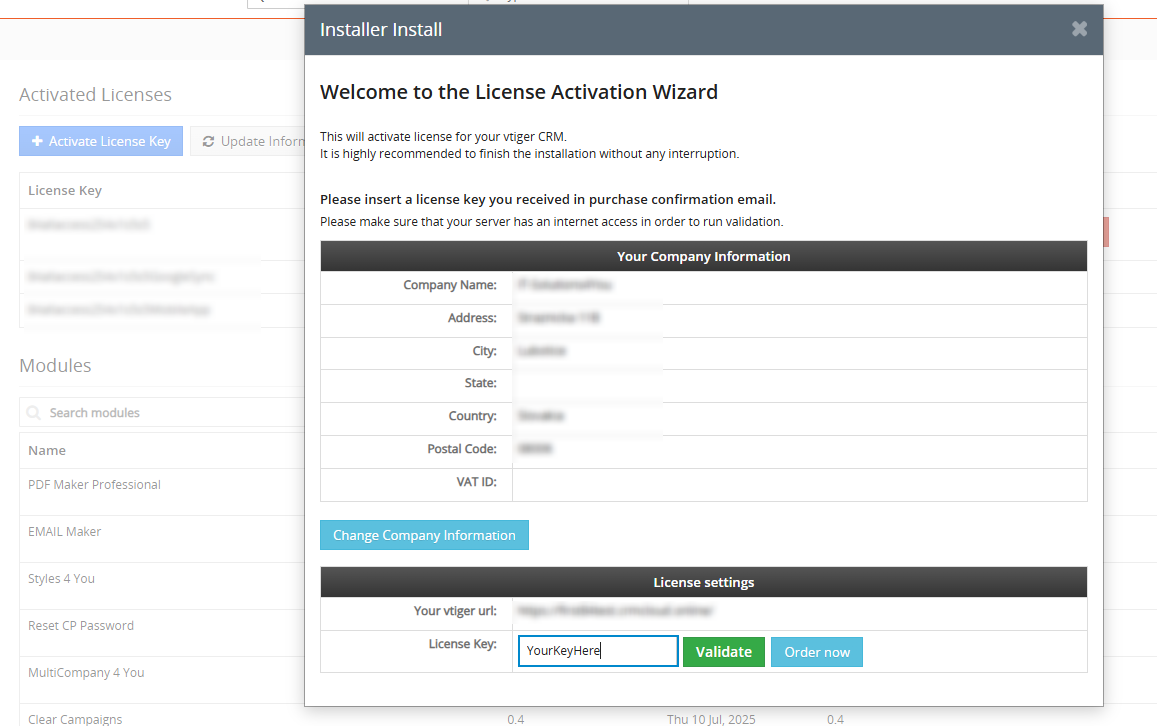Select Styles 4 You module row
1157x726 pixels.
pos(162,587)
